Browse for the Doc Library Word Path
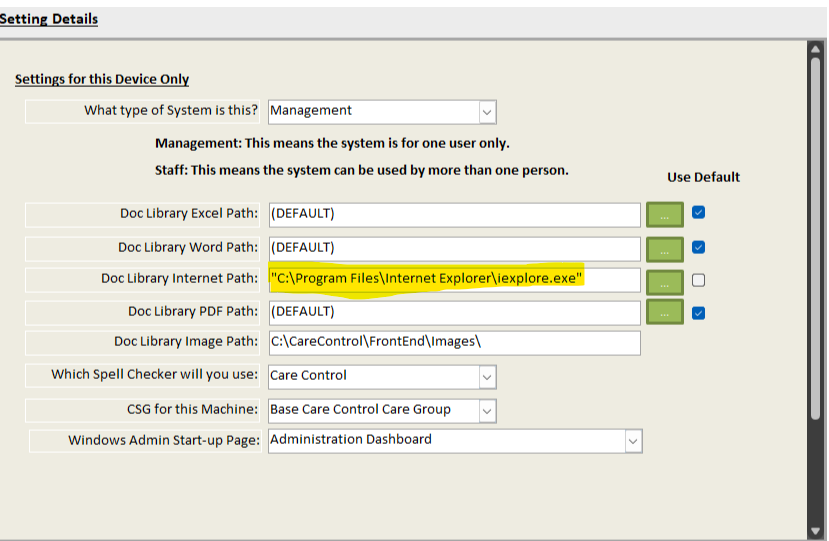 [x=665, y=249]
